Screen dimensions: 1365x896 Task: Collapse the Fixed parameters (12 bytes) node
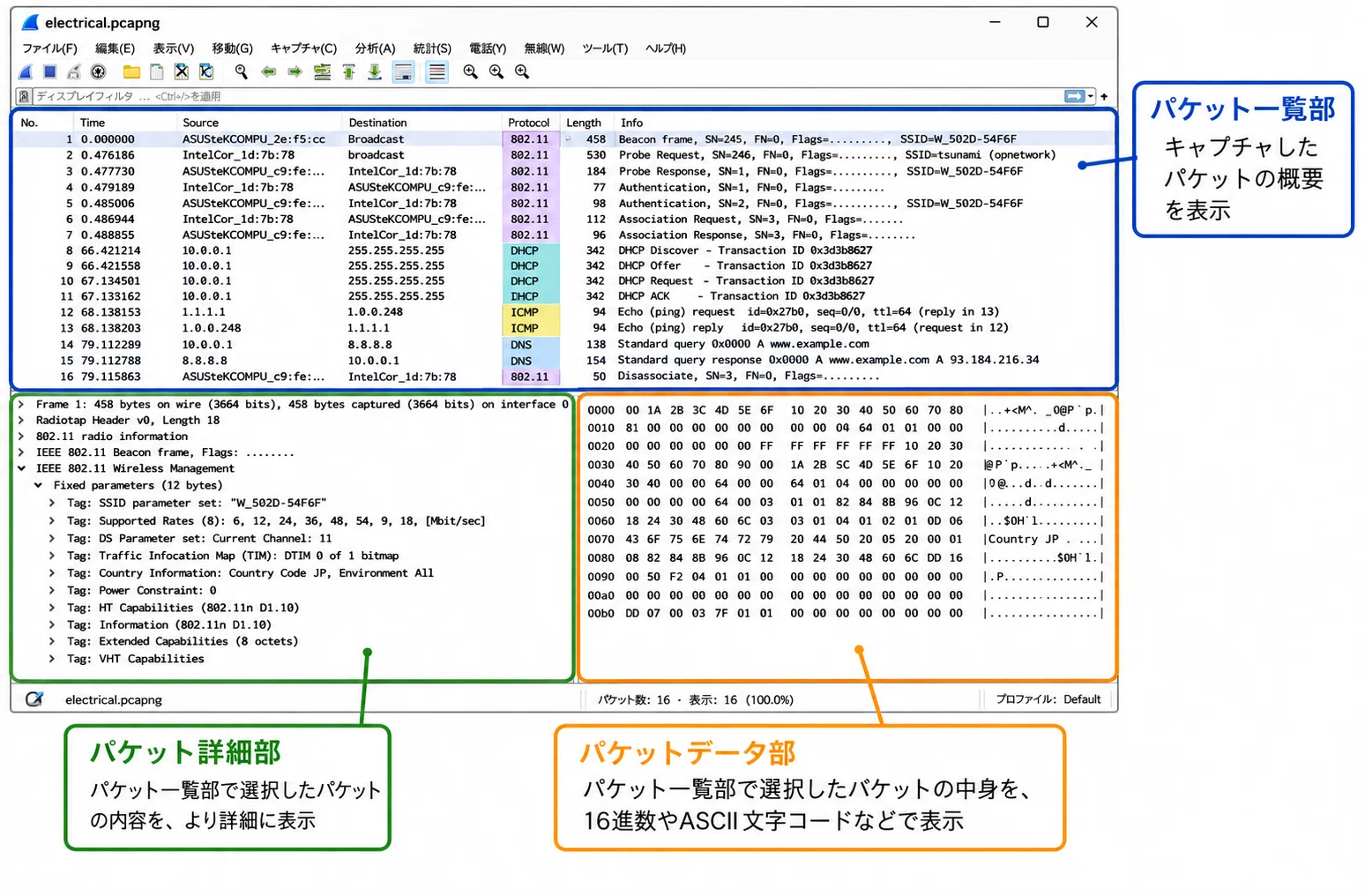tap(39, 486)
